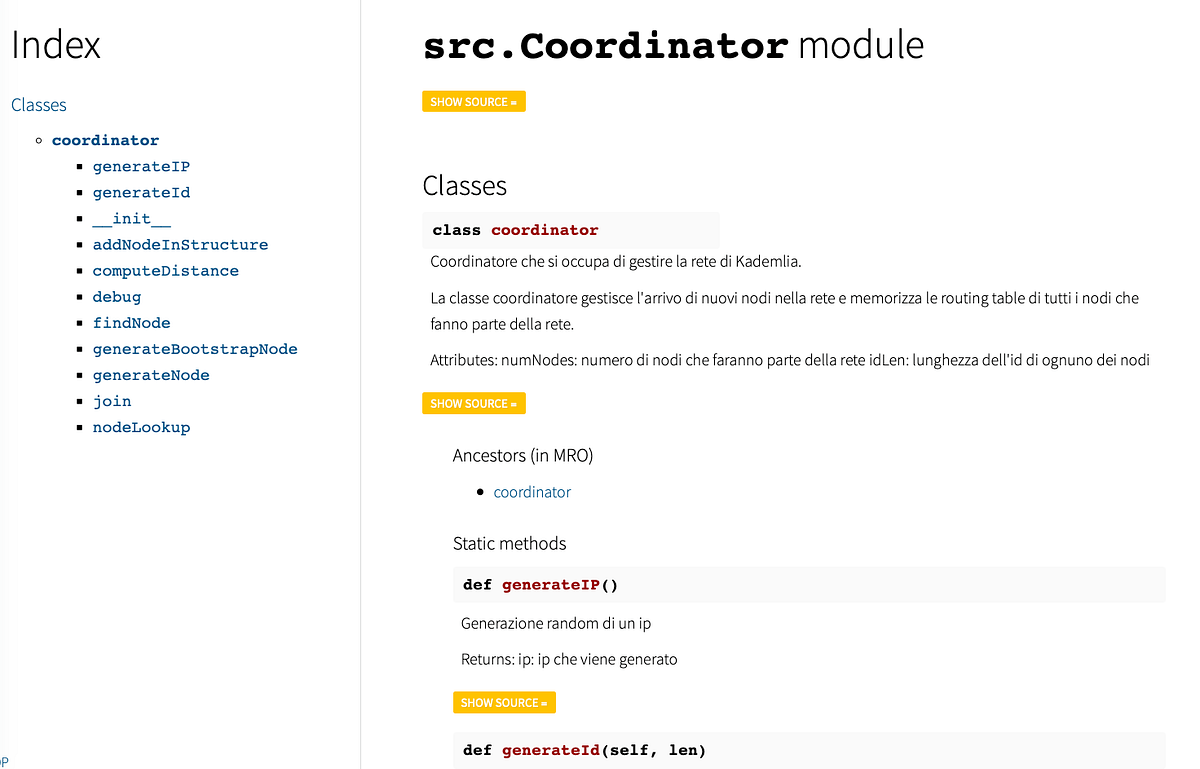Navigate to __init__ from the index
The width and height of the screenshot is (1200, 769).
131,218
